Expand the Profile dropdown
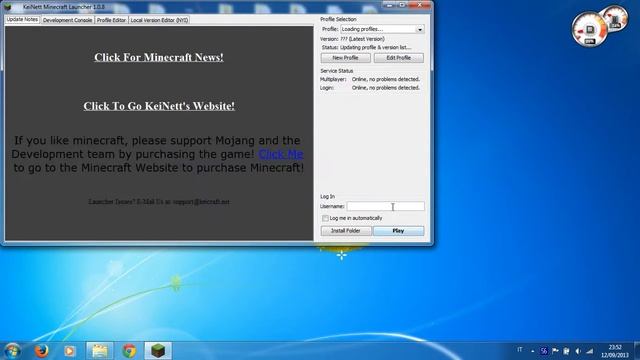Image resolution: width=640 pixels, height=360 pixels. pyautogui.click(x=420, y=29)
